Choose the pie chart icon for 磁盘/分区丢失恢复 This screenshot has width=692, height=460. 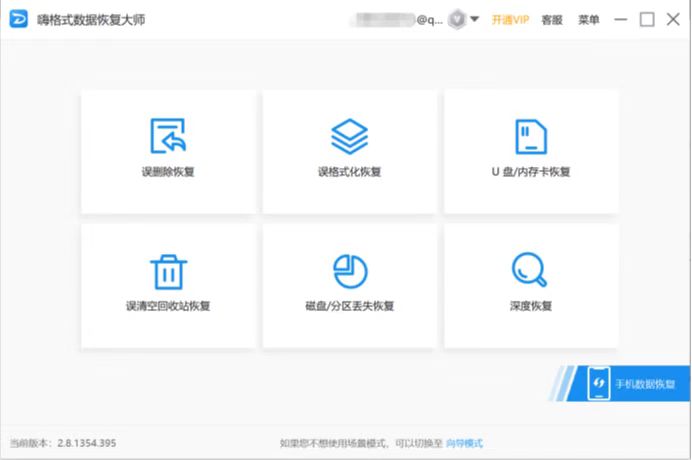pos(349,270)
